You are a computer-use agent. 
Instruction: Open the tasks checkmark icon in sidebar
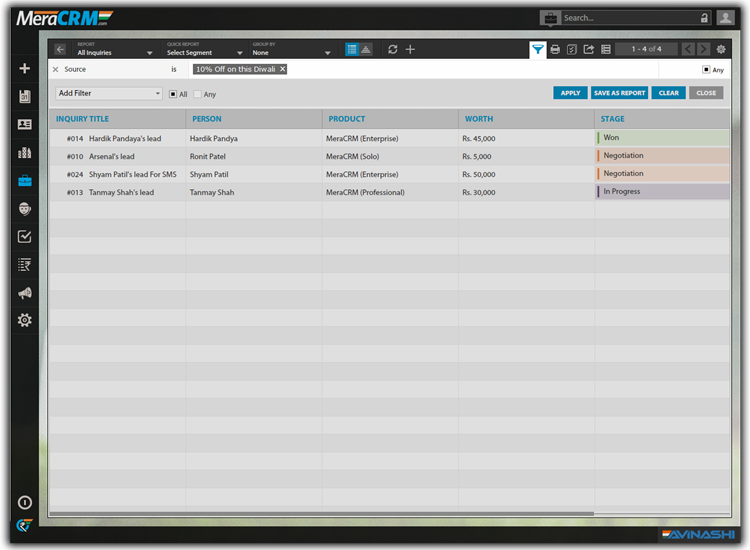[24, 237]
